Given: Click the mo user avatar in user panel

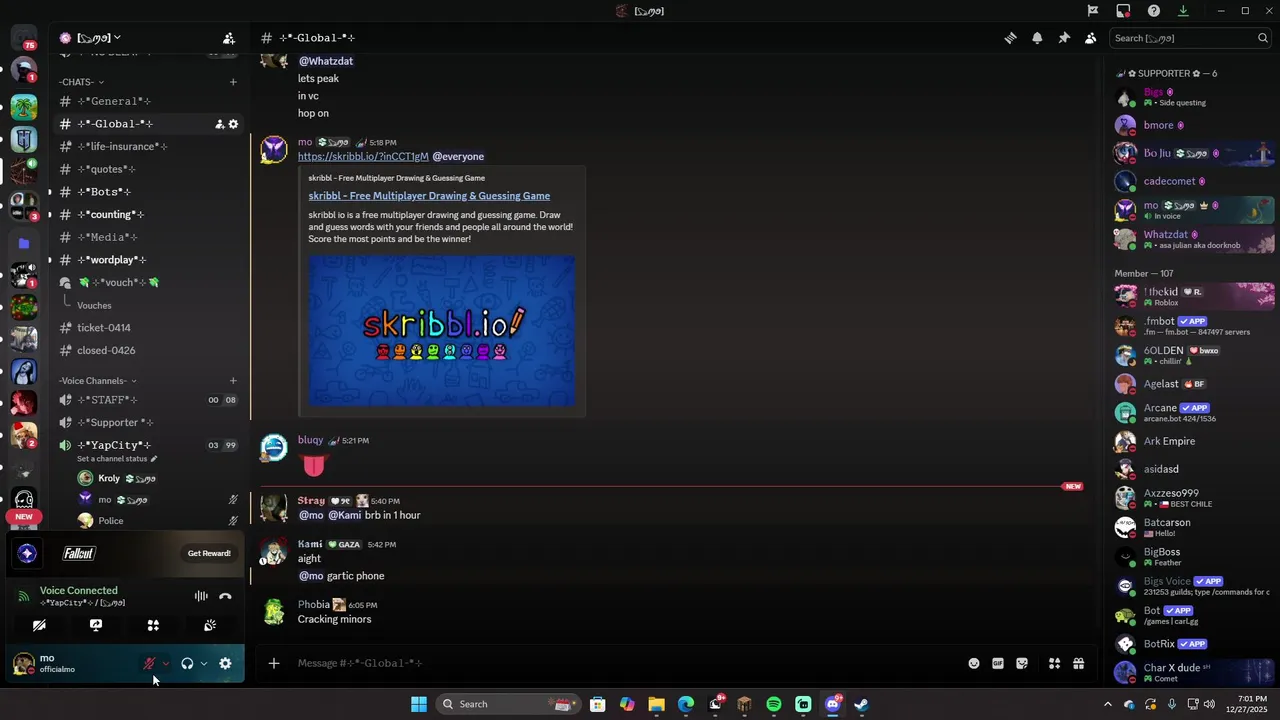Looking at the screenshot, I should point(23,664).
